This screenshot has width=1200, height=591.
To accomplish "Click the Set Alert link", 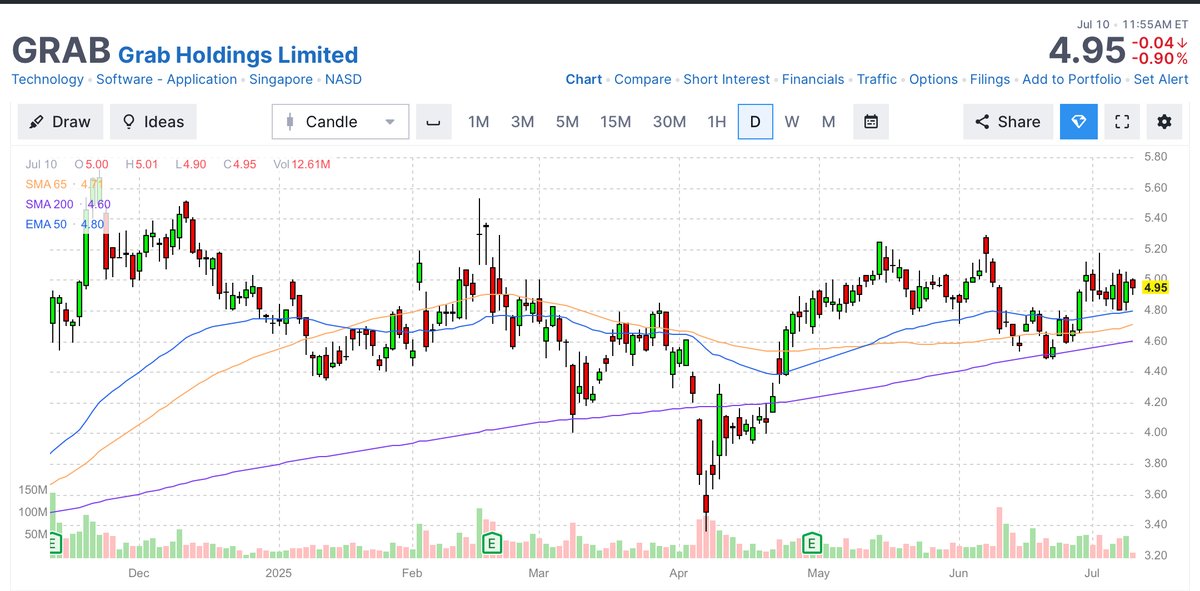I will coord(1161,79).
